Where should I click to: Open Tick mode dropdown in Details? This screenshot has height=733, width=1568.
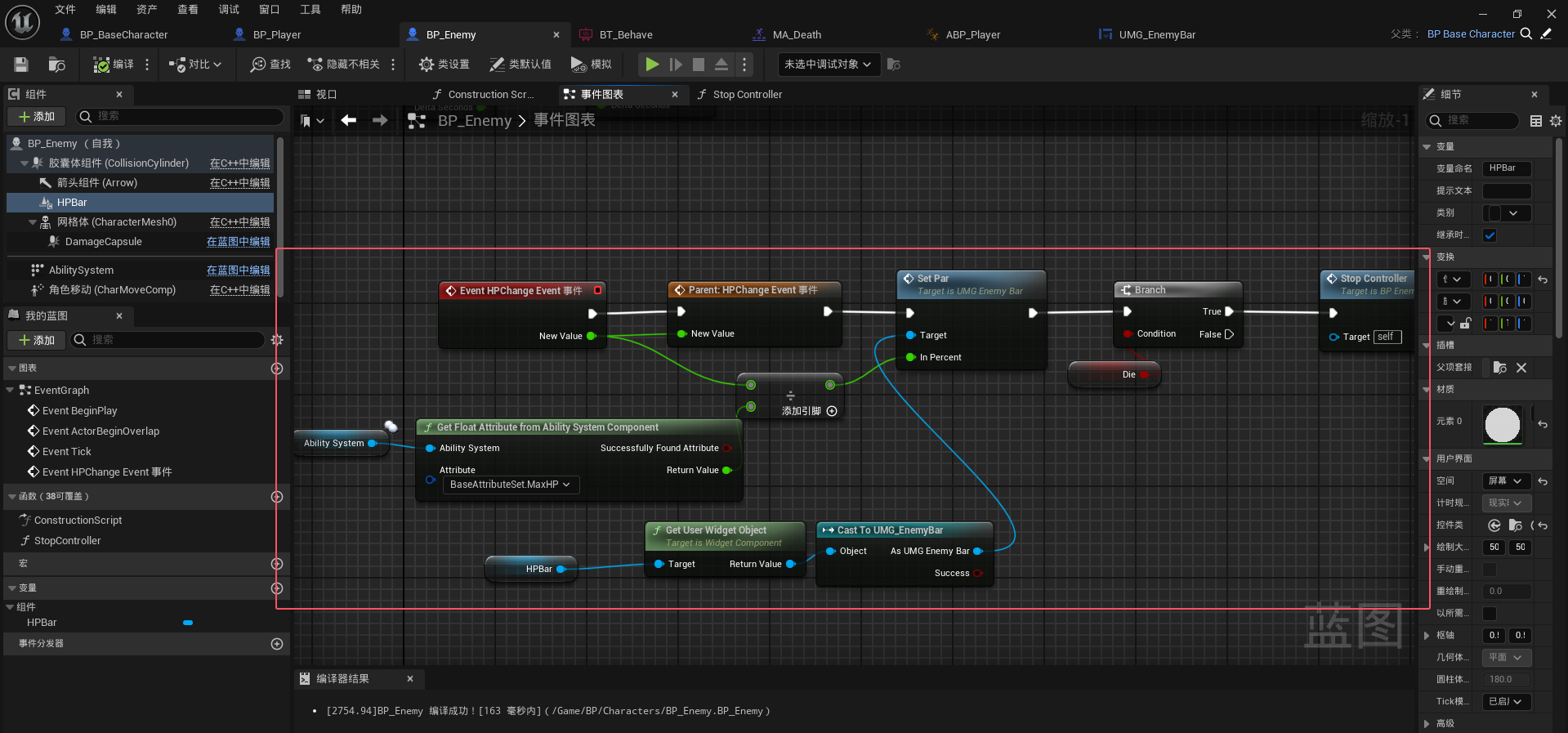click(1506, 702)
